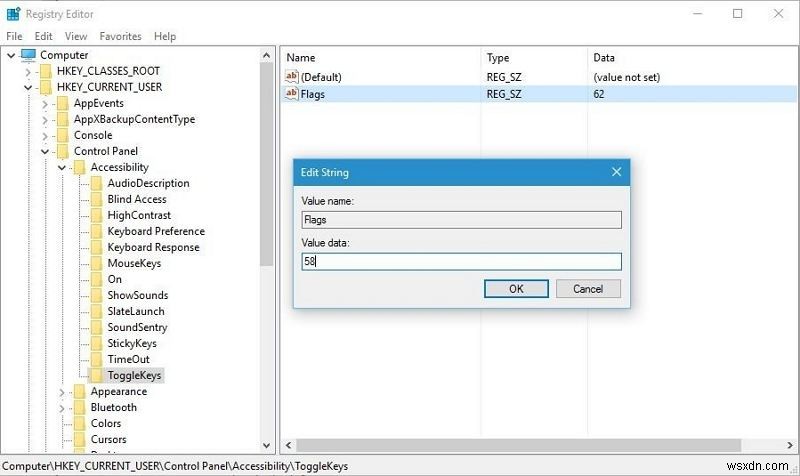Click the Registry Editor app icon in title bar
Image resolution: width=800 pixels, height=476 pixels.
(13, 14)
